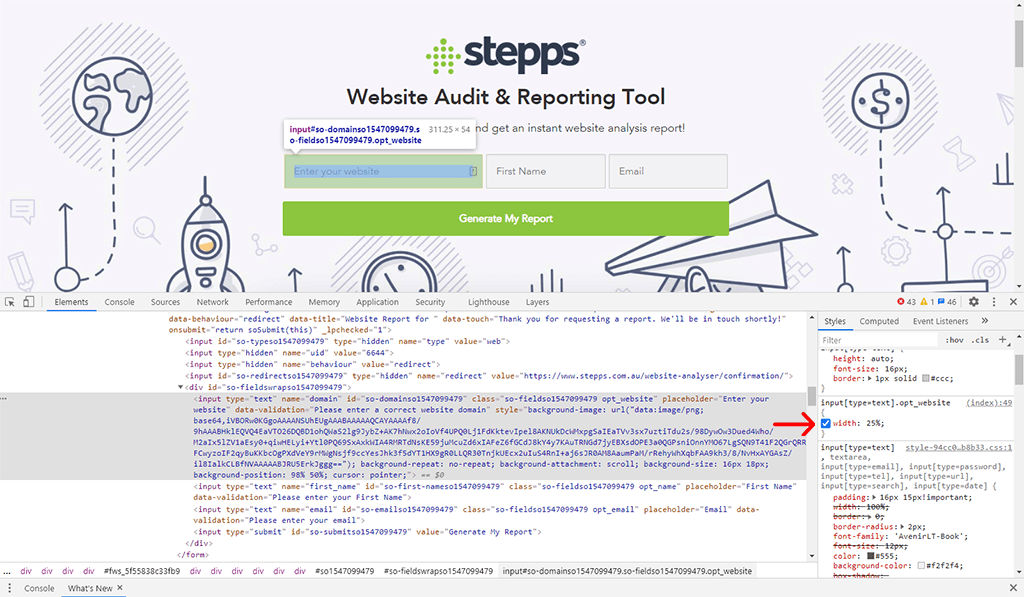Click the autofill icon in website field

(473, 171)
